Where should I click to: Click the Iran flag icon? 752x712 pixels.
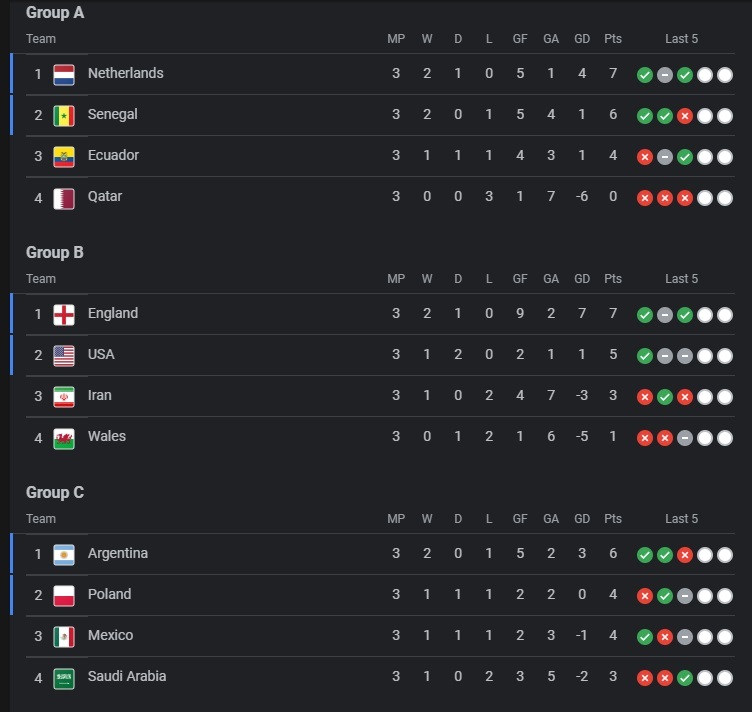[64, 397]
